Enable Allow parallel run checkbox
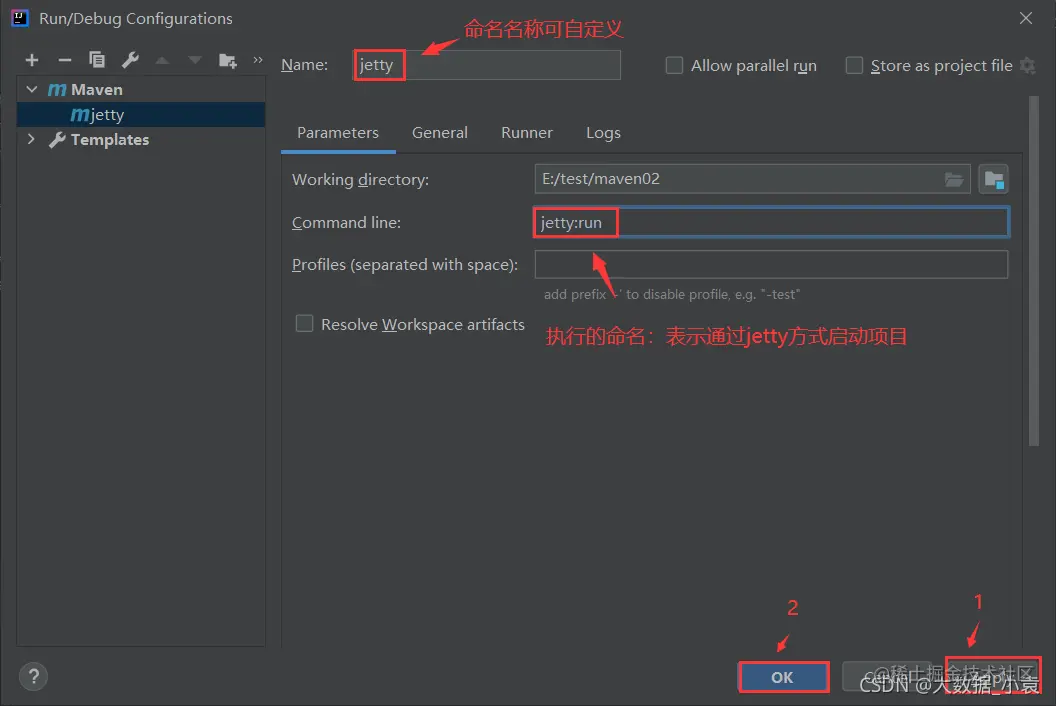The image size is (1056, 706). click(x=674, y=65)
